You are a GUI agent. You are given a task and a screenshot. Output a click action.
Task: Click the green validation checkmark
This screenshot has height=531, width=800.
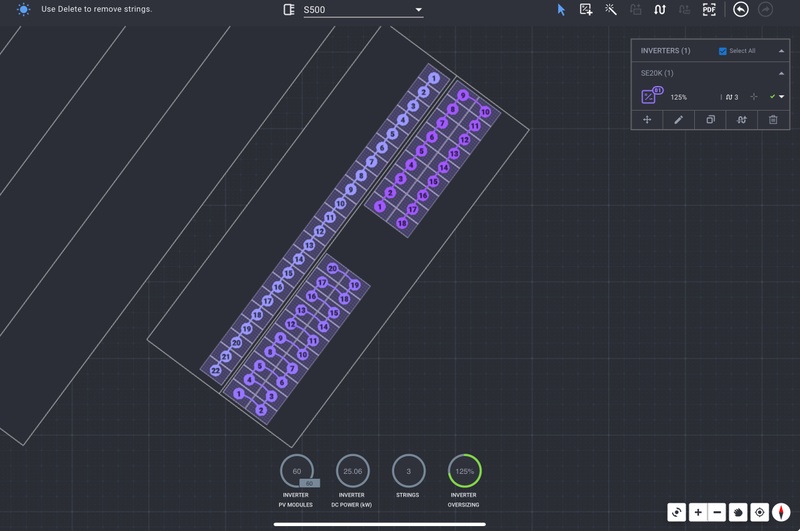772,96
